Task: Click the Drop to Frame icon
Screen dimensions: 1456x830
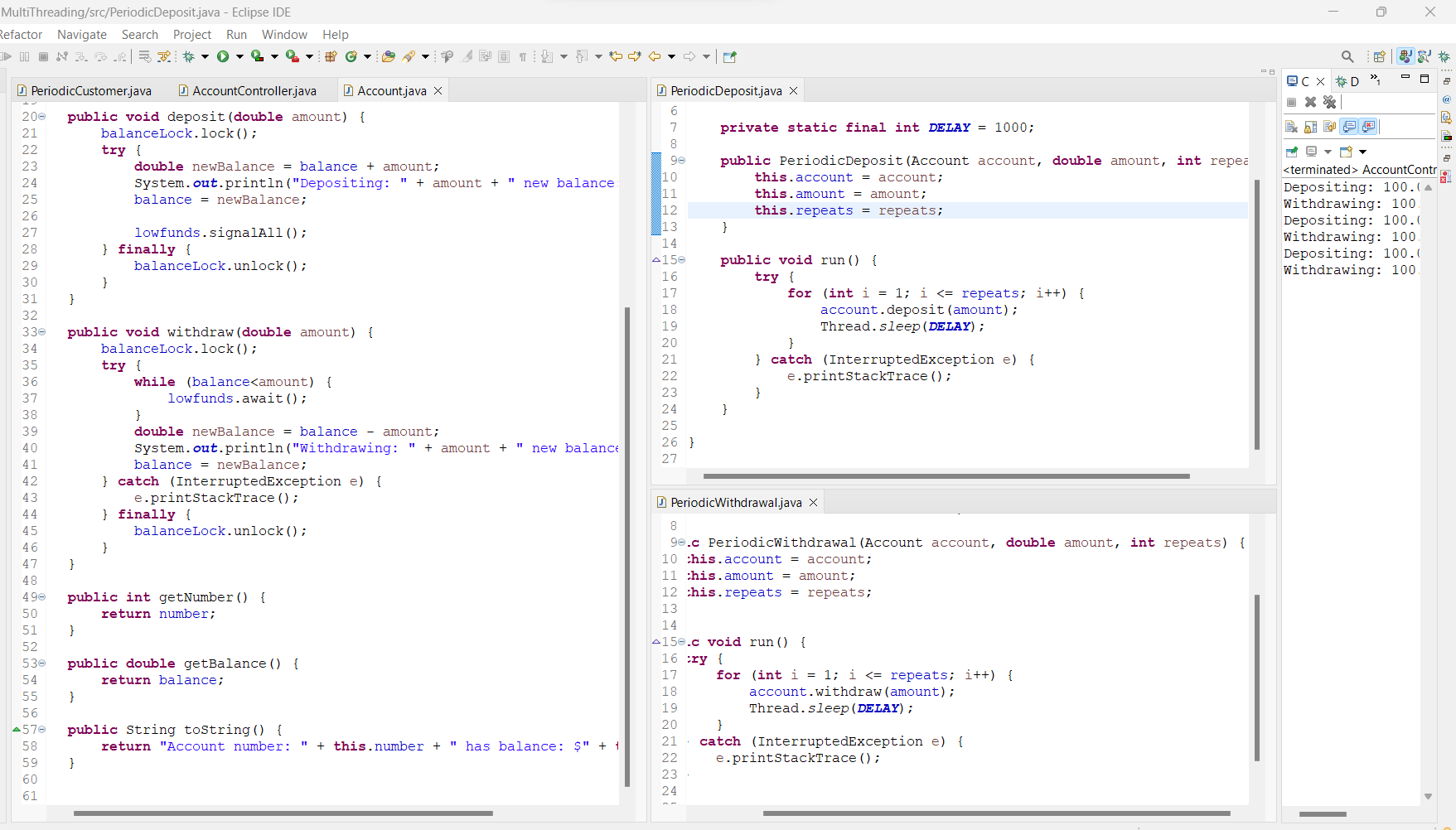Action: tap(144, 56)
